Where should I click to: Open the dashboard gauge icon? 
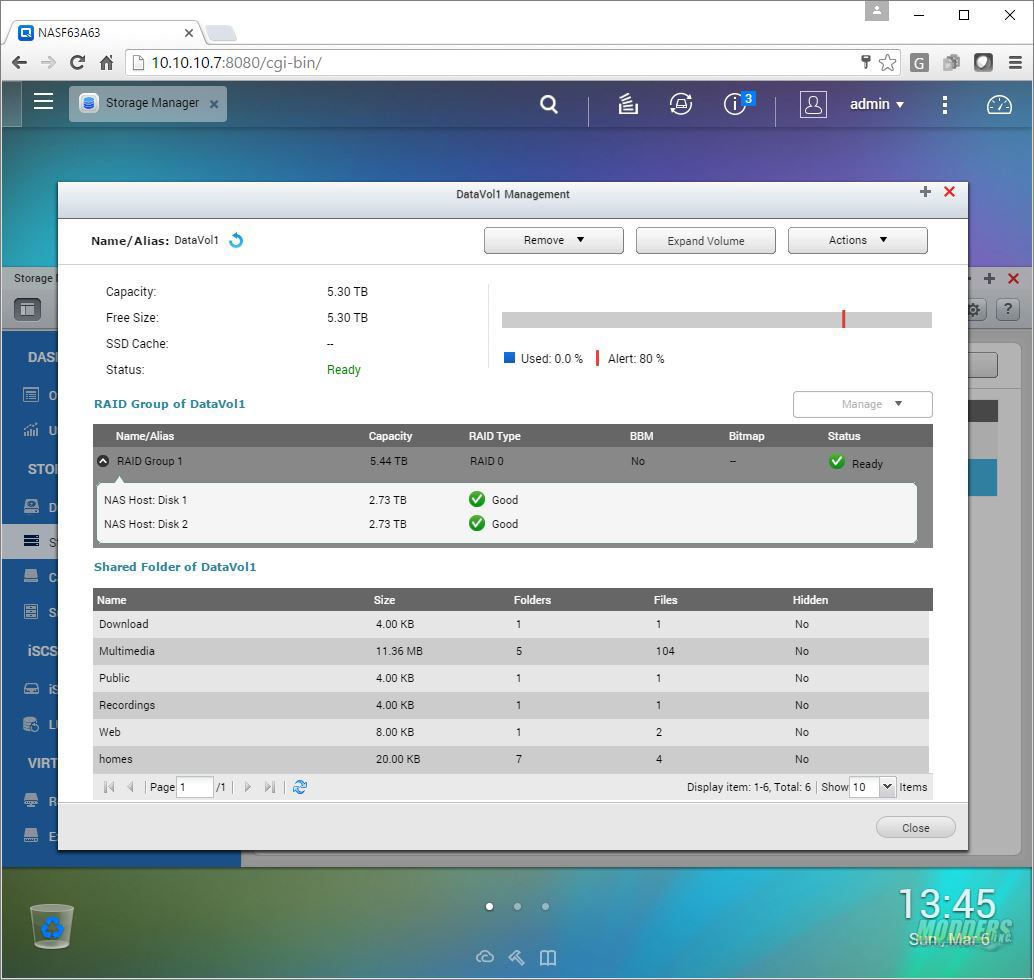click(999, 104)
